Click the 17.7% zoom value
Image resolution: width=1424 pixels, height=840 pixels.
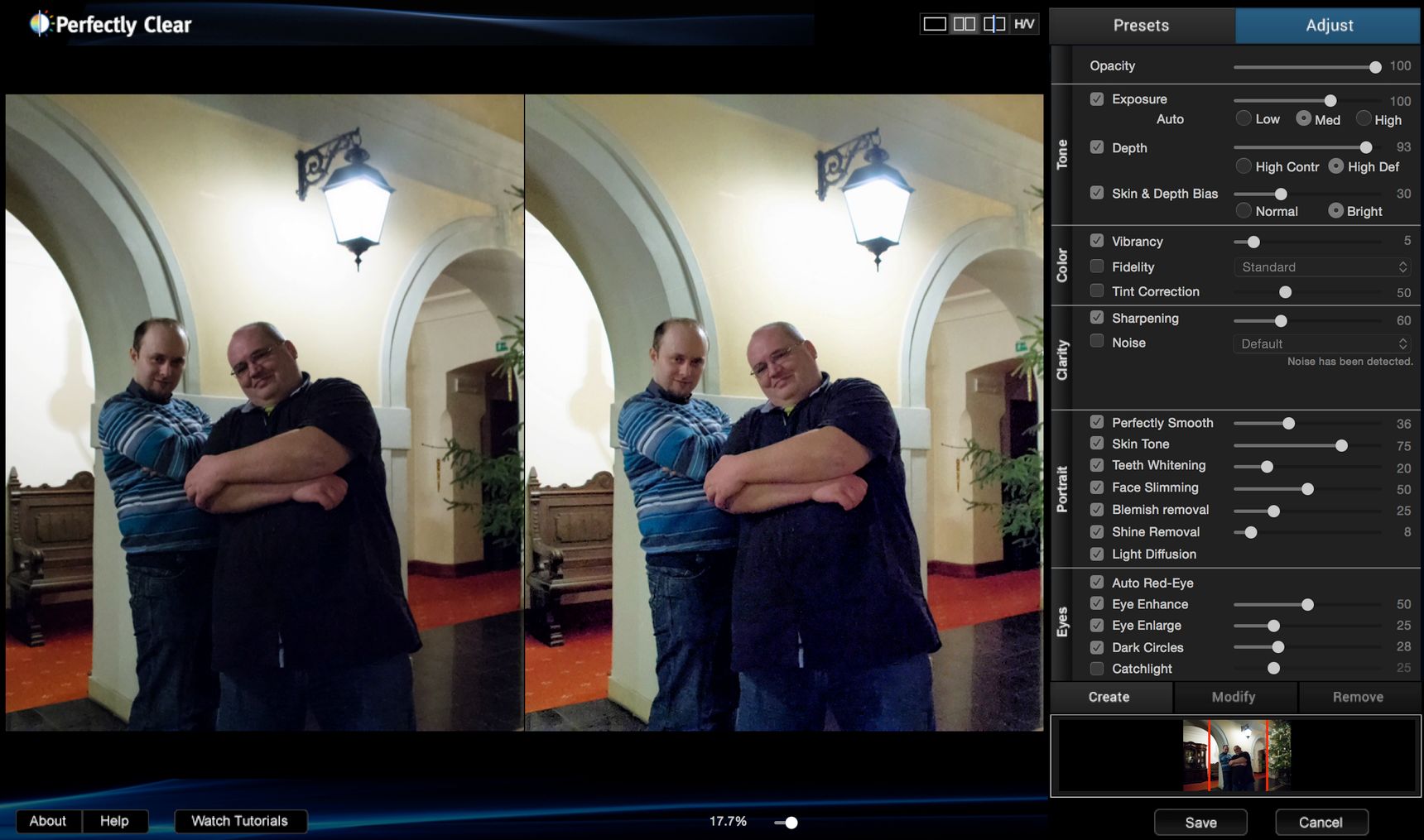pos(728,821)
